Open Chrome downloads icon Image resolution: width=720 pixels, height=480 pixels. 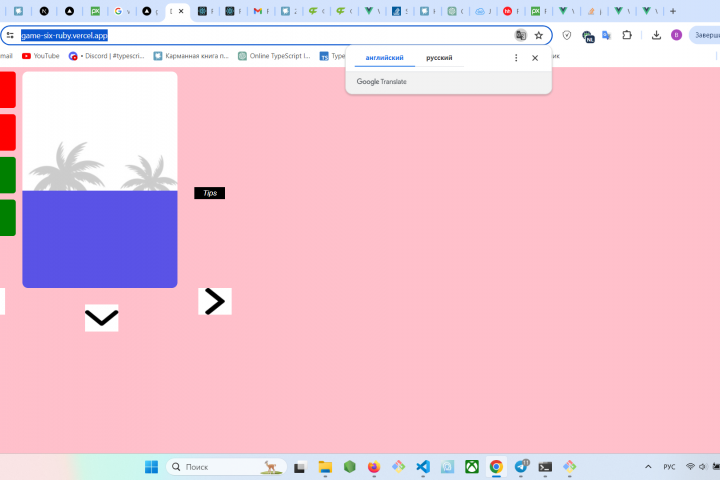click(x=656, y=35)
